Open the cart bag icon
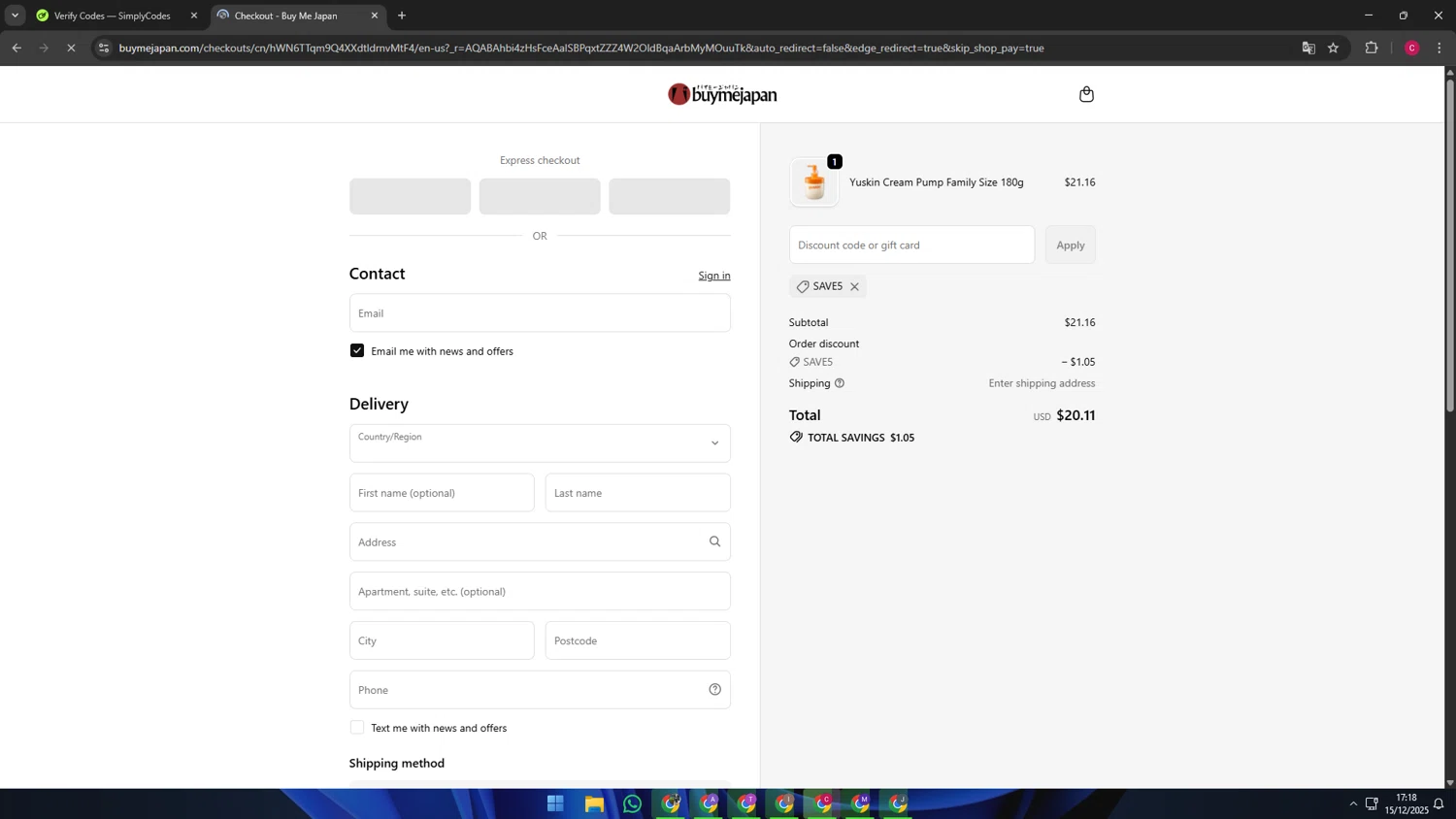 1086,94
